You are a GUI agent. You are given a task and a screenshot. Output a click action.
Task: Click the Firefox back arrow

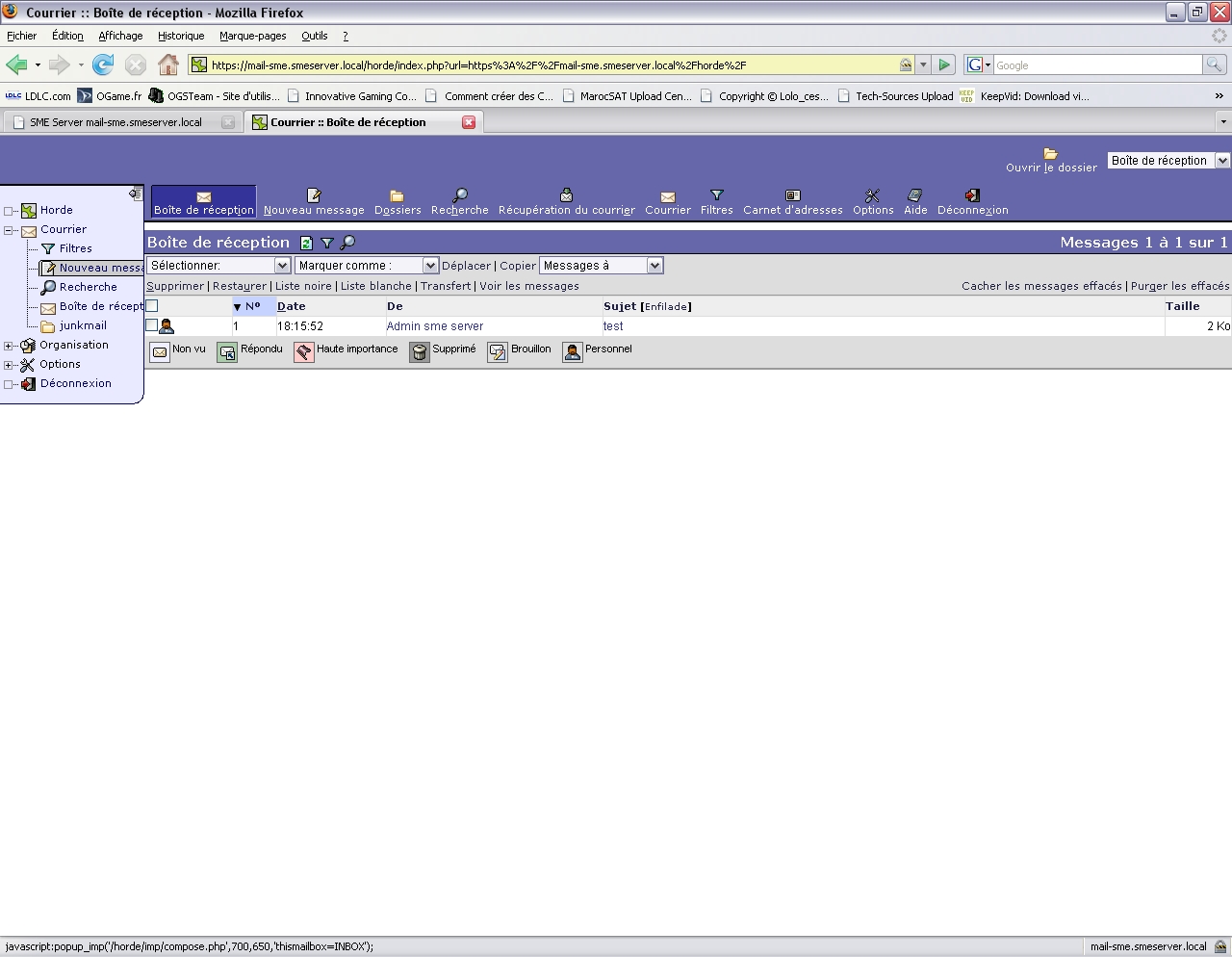tap(16, 65)
